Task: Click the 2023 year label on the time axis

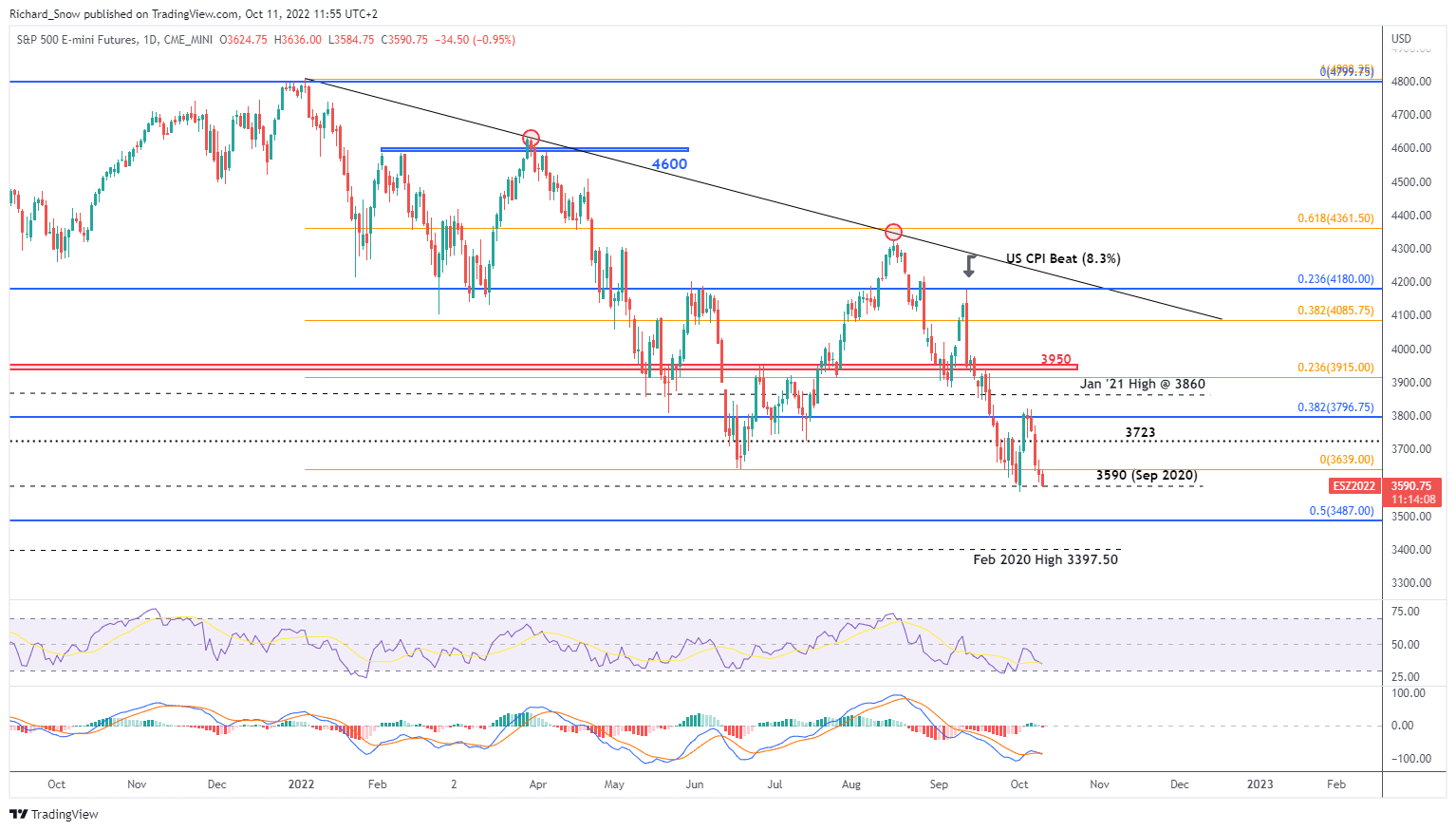Action: click(x=1260, y=784)
